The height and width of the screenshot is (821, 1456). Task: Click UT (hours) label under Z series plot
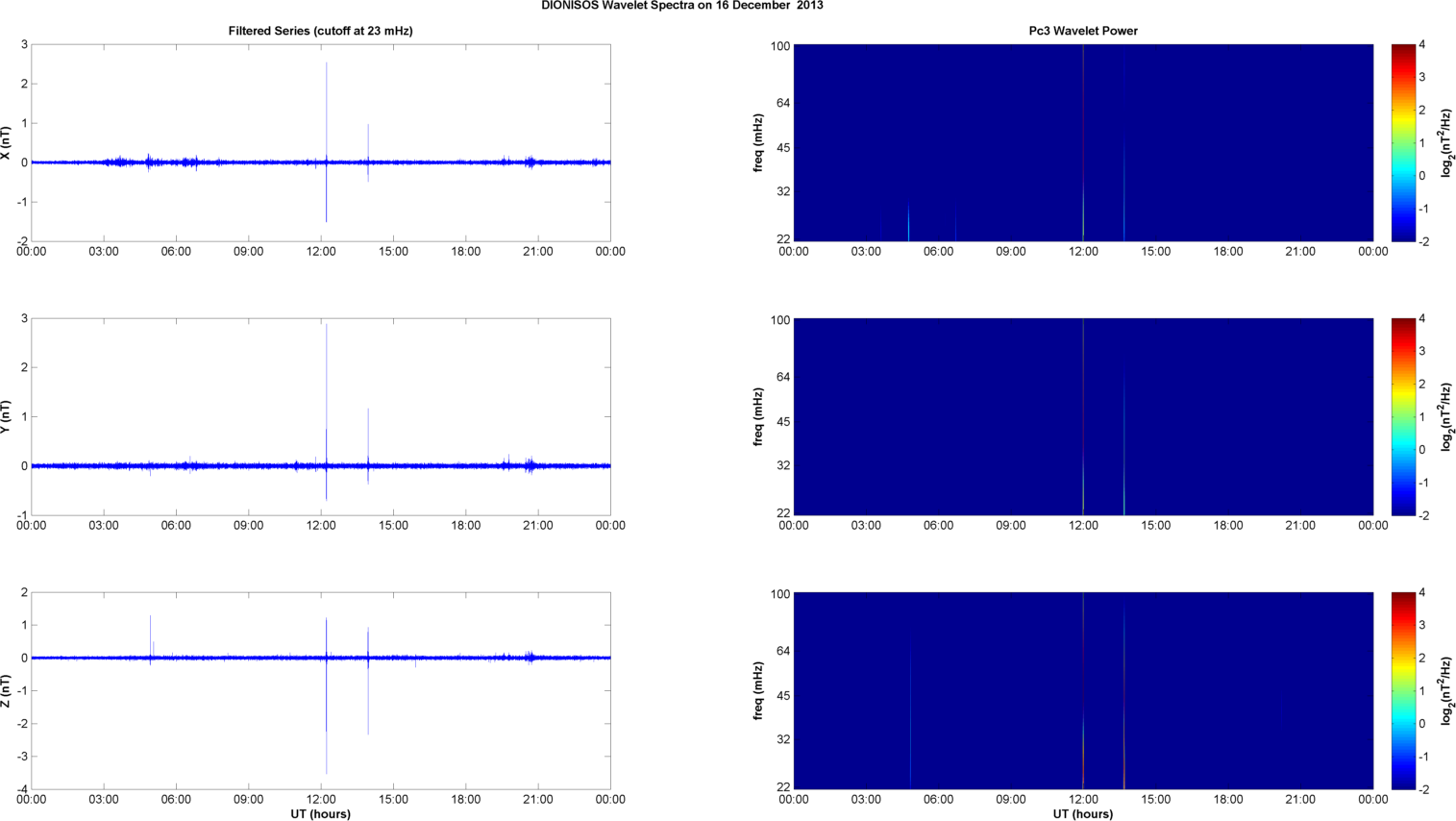320,814
